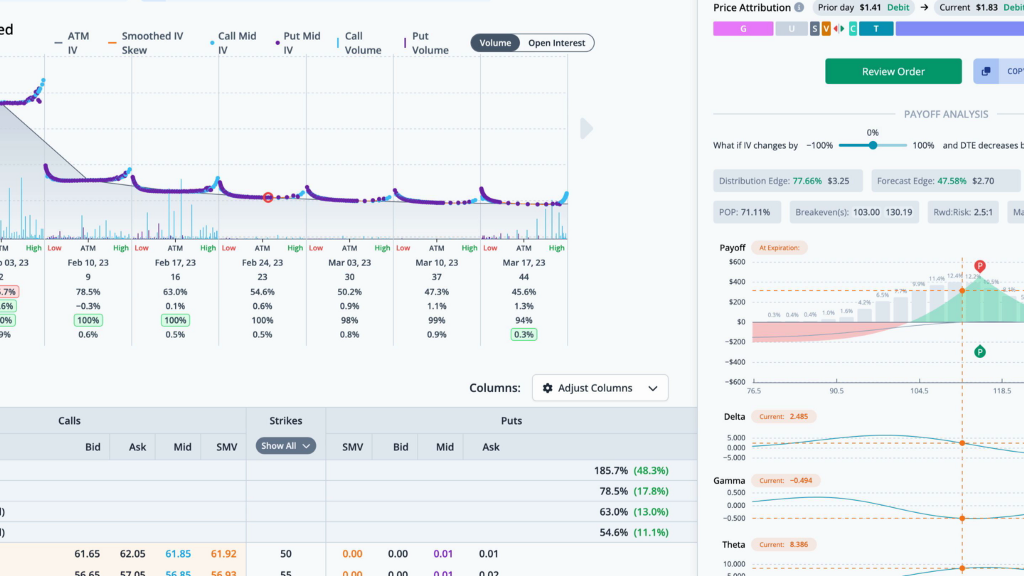Click the Price Attribution info icon
Screen dimensions: 1024x576
[799, 8]
